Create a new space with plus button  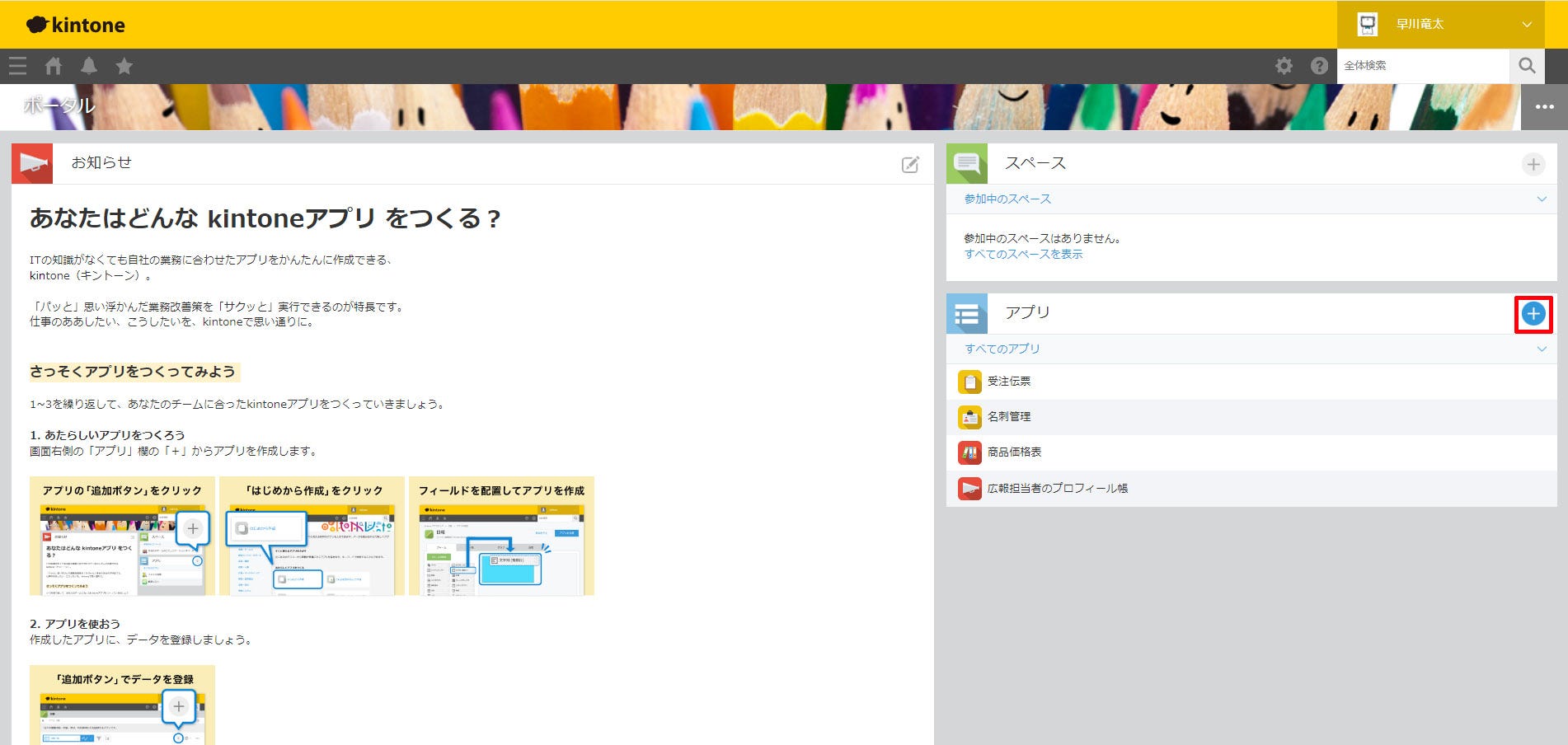pos(1533,164)
